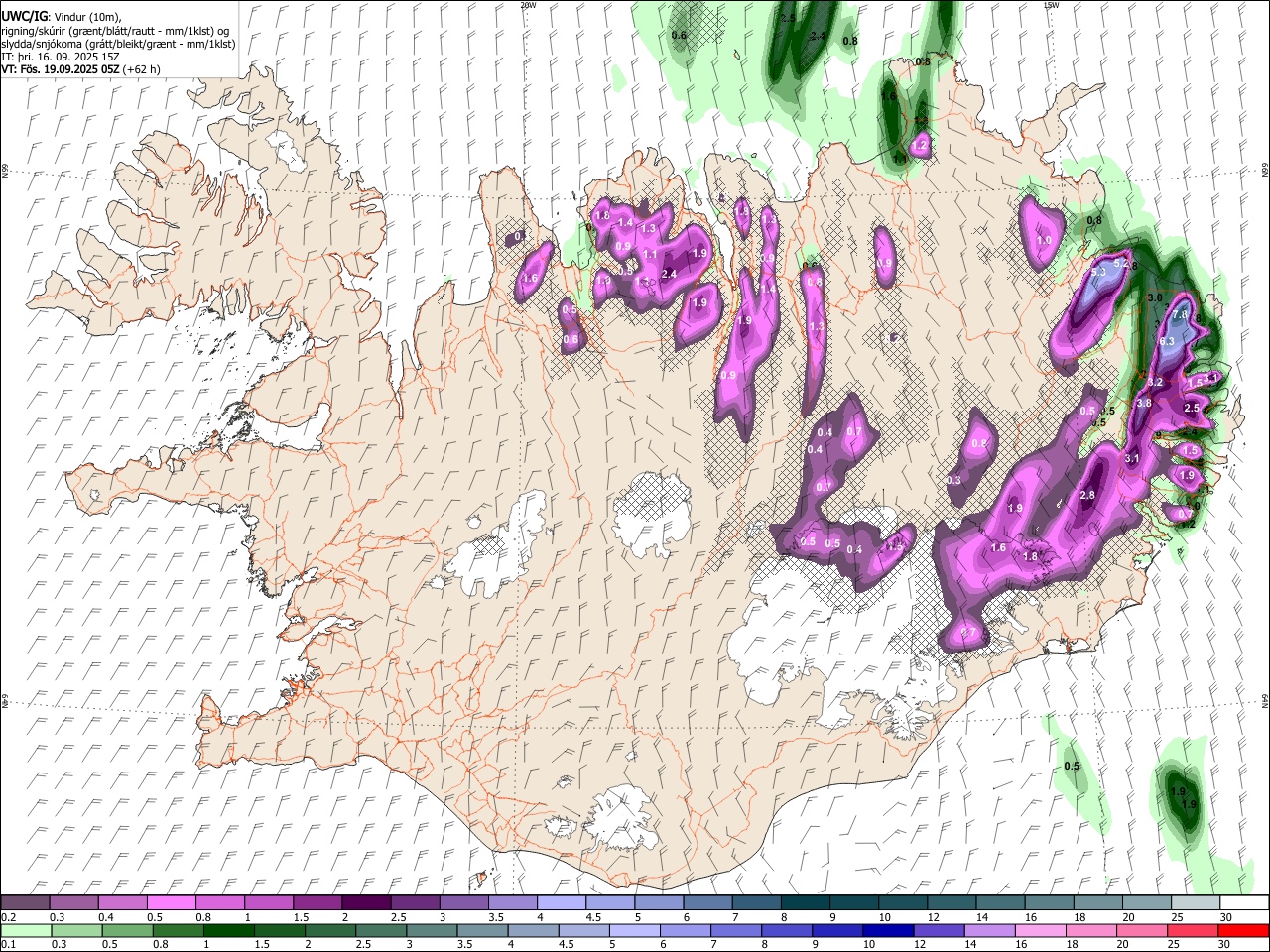
Task: Click the crimson 25 swatch, bottom legend row
Action: [x=1192, y=930]
